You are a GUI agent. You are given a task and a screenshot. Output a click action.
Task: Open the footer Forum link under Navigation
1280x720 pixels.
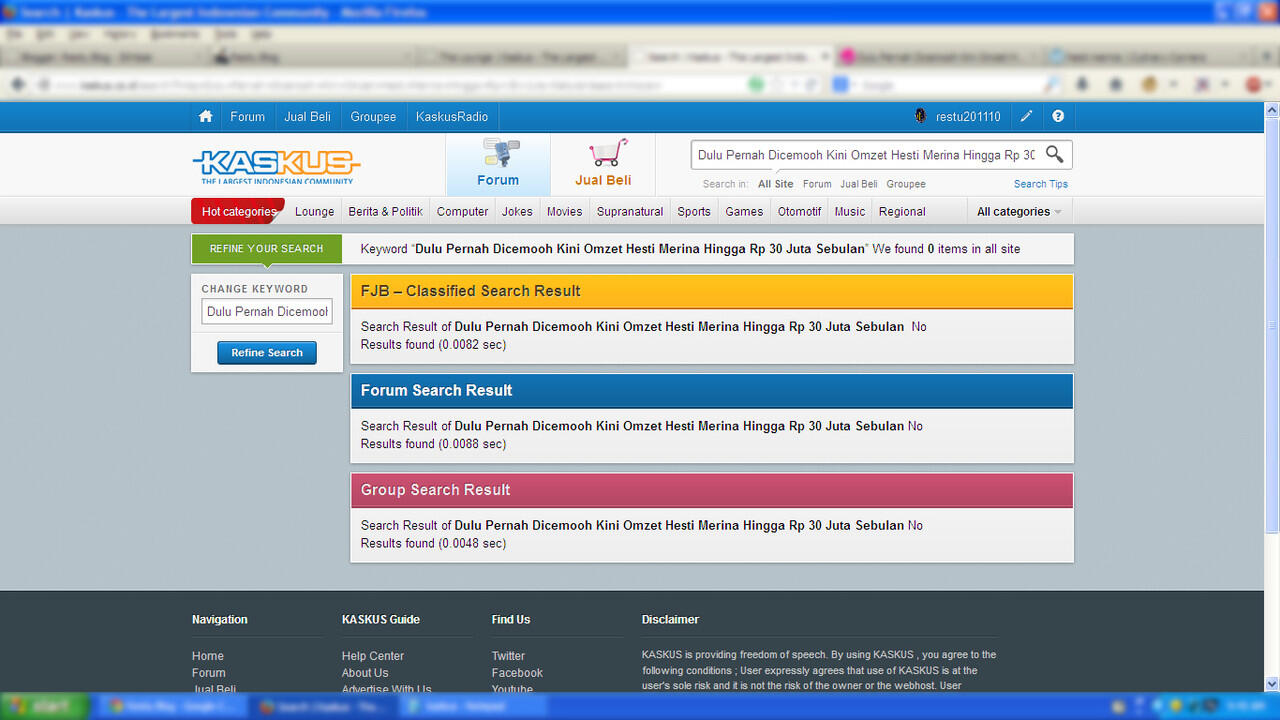click(209, 673)
